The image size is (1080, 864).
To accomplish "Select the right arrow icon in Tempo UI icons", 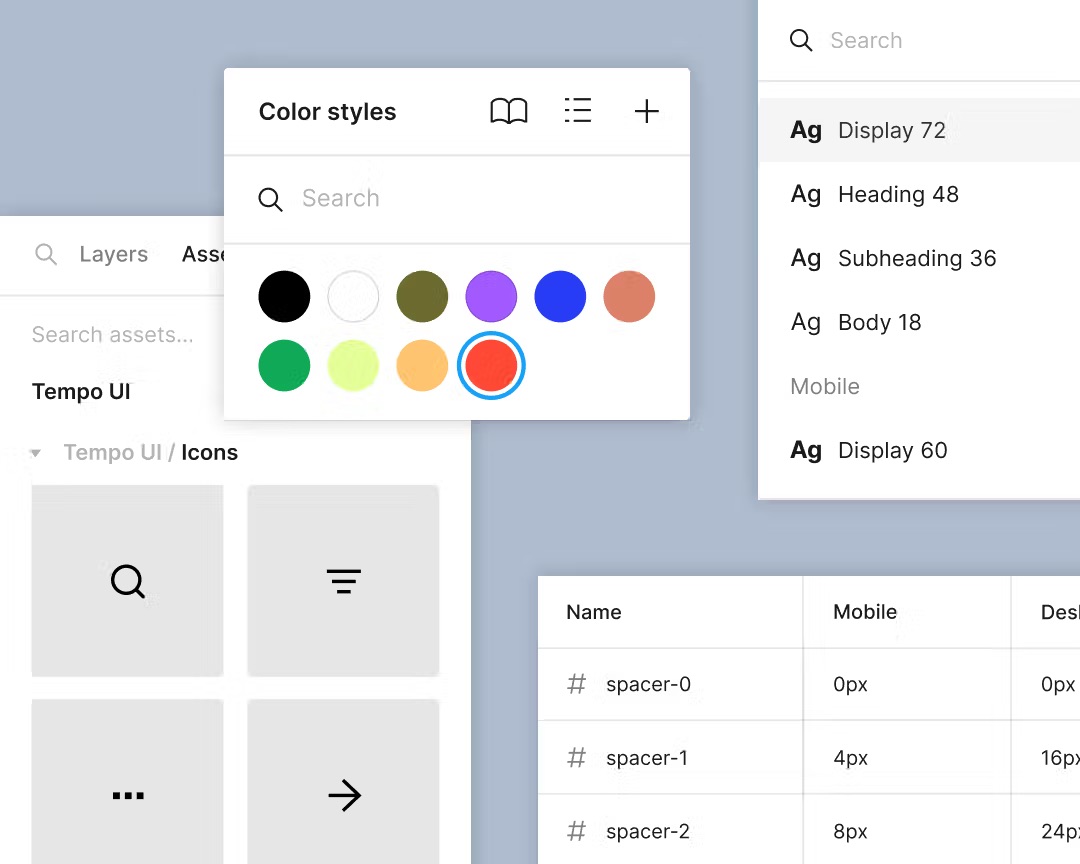I will pyautogui.click(x=343, y=795).
